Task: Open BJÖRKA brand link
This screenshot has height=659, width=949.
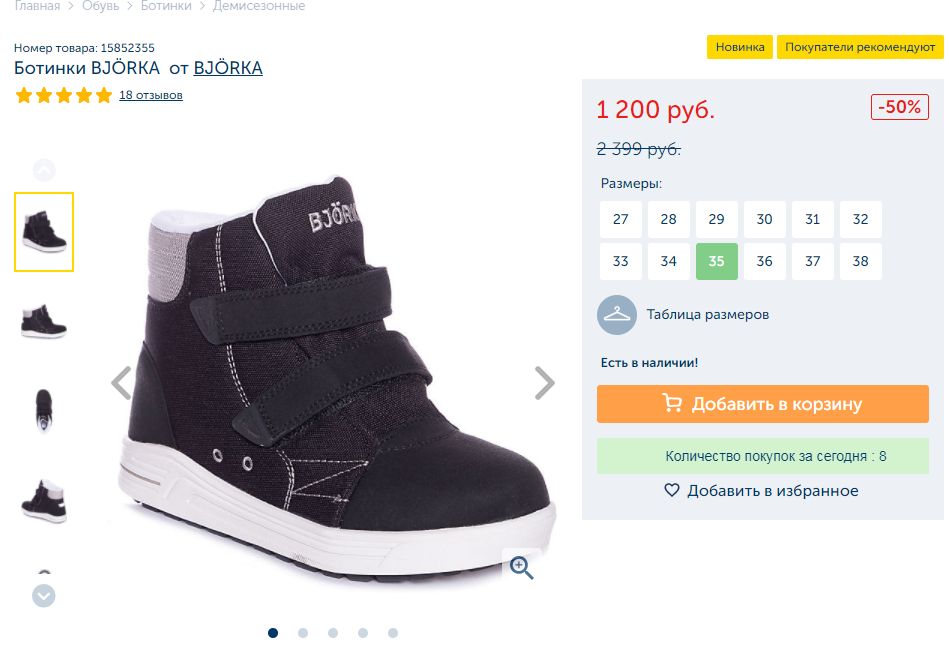Action: point(228,69)
